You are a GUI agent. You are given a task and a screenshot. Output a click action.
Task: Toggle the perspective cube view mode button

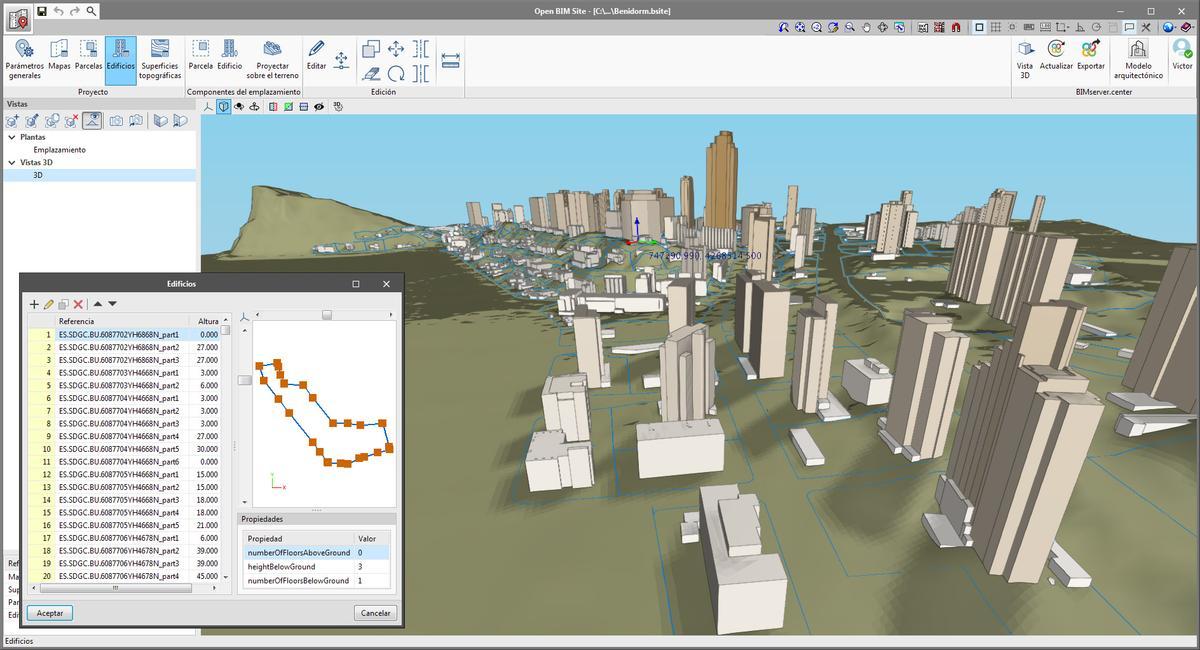(224, 106)
